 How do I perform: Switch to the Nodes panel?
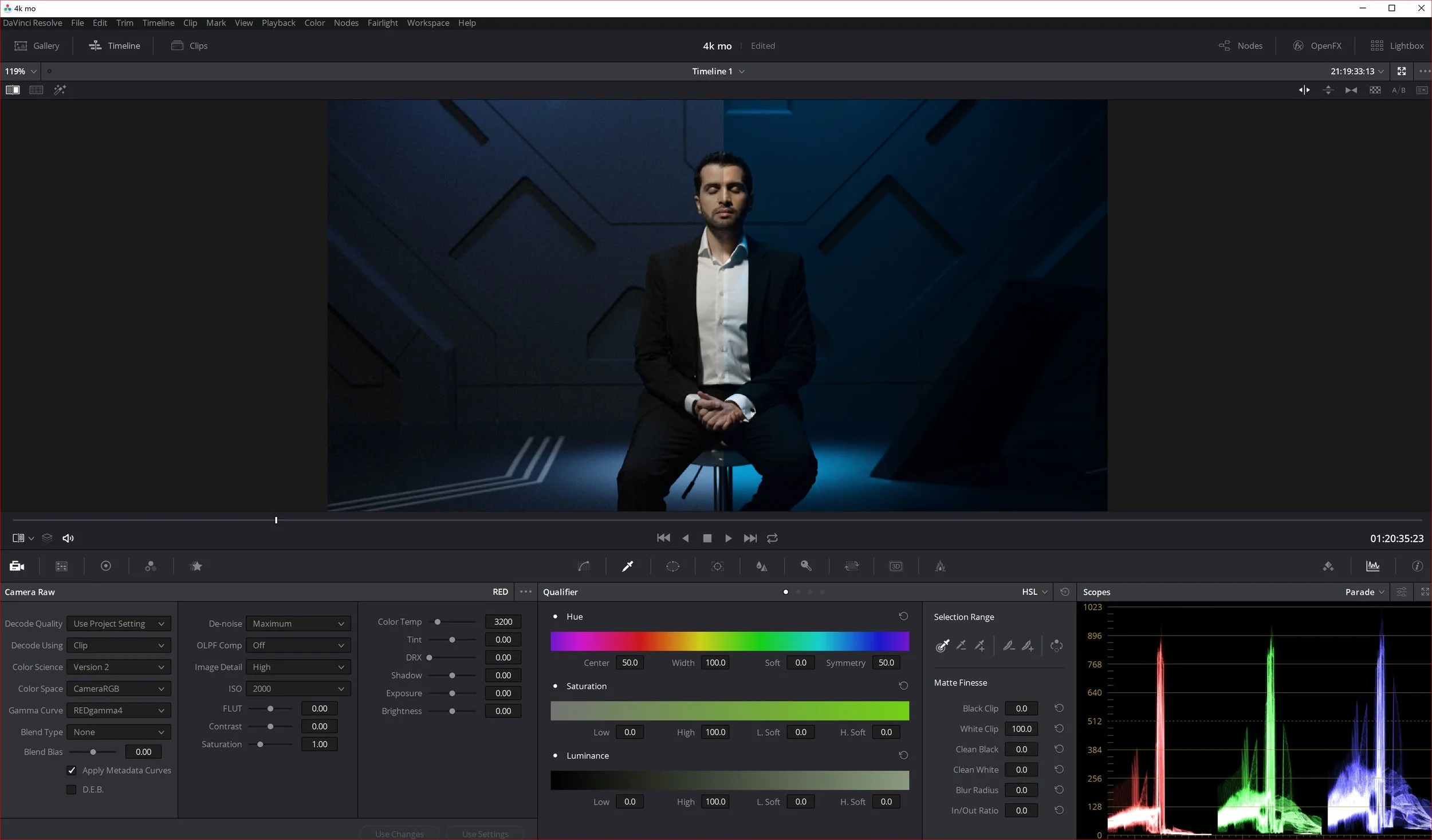(1242, 45)
